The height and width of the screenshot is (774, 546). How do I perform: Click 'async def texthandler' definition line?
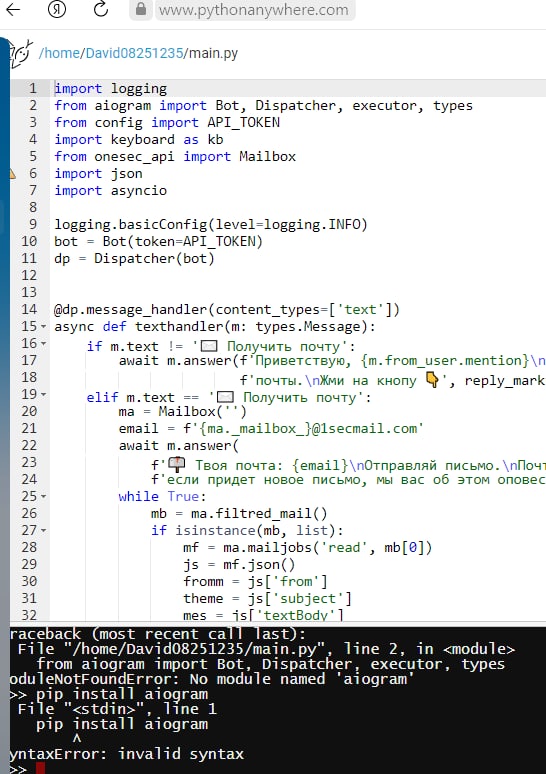pyautogui.click(x=215, y=327)
